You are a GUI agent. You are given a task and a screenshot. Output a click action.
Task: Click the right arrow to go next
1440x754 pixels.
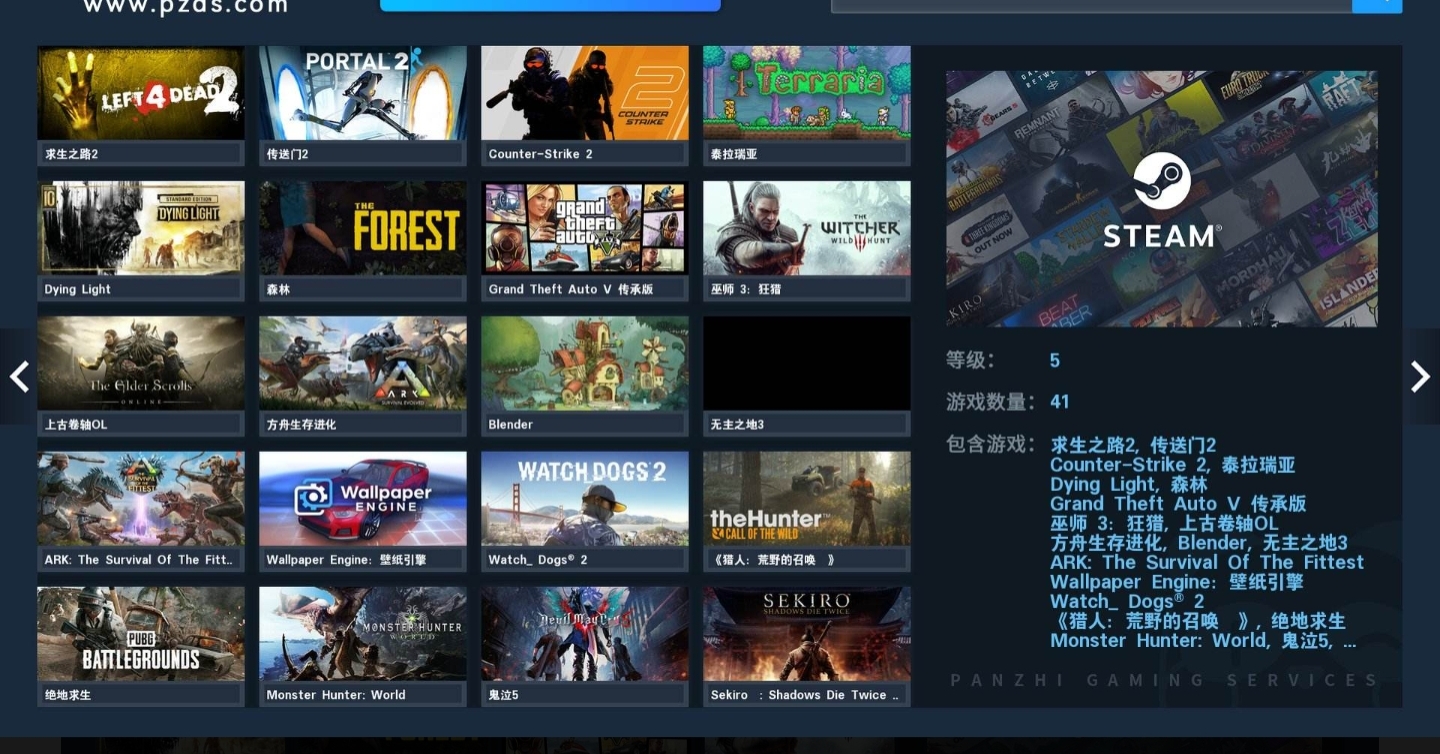pos(1420,377)
